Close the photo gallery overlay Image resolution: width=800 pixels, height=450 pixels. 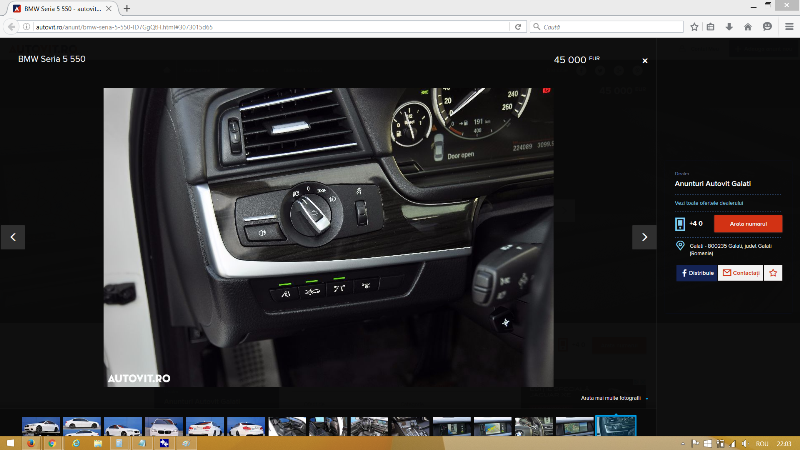click(645, 61)
